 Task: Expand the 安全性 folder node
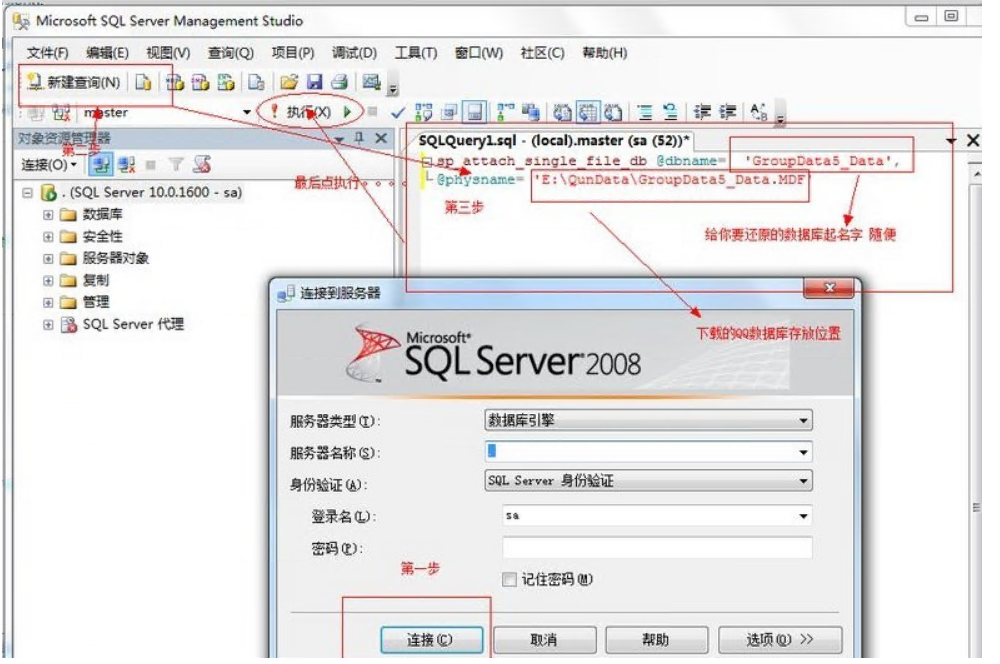tap(48, 237)
